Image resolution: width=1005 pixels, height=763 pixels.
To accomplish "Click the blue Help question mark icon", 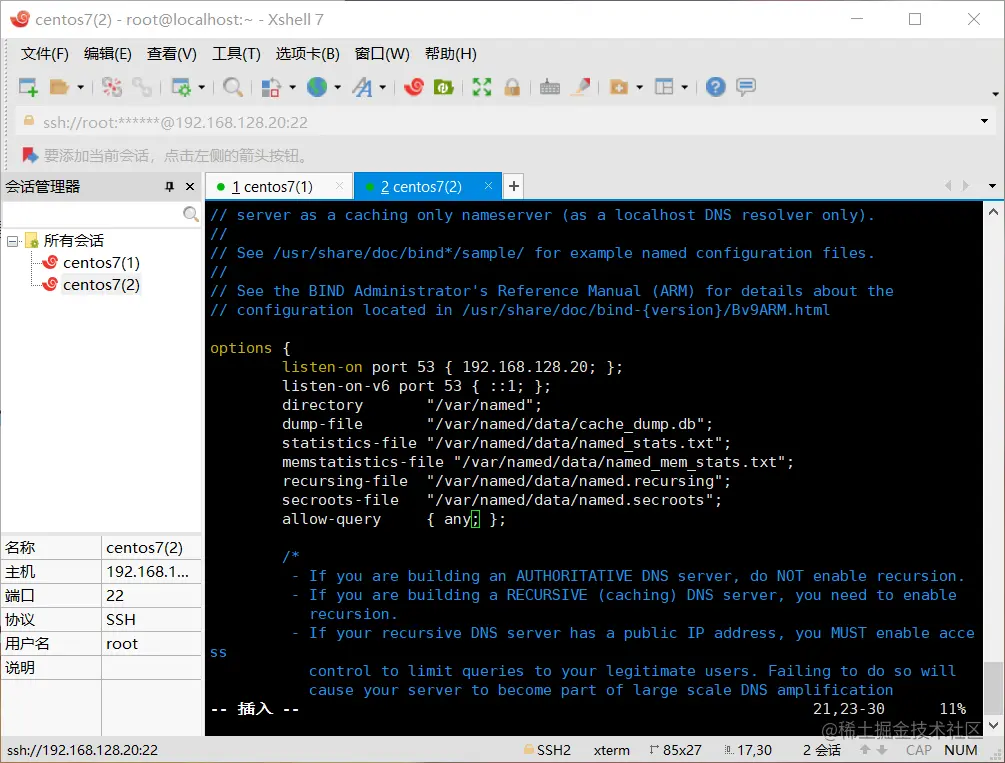I will (715, 87).
